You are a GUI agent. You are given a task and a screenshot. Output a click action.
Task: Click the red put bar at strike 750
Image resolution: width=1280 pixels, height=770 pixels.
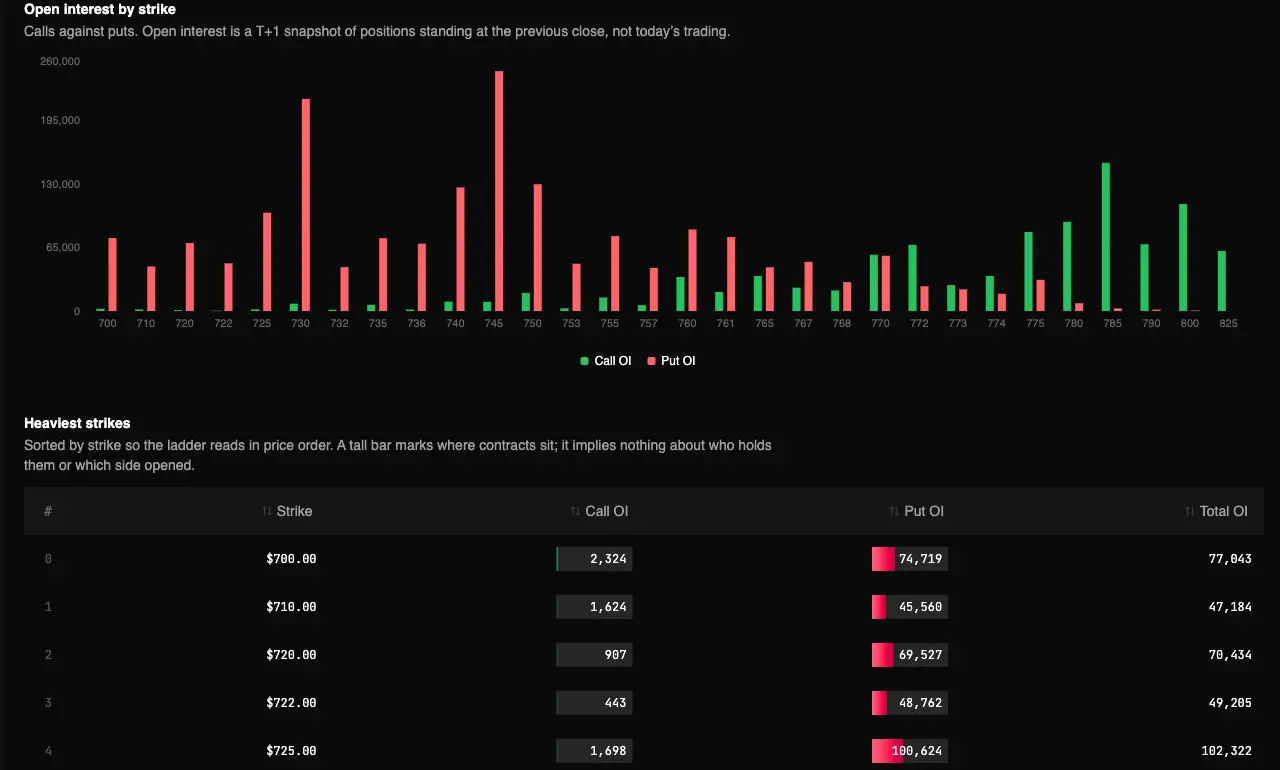pyautogui.click(x=538, y=248)
